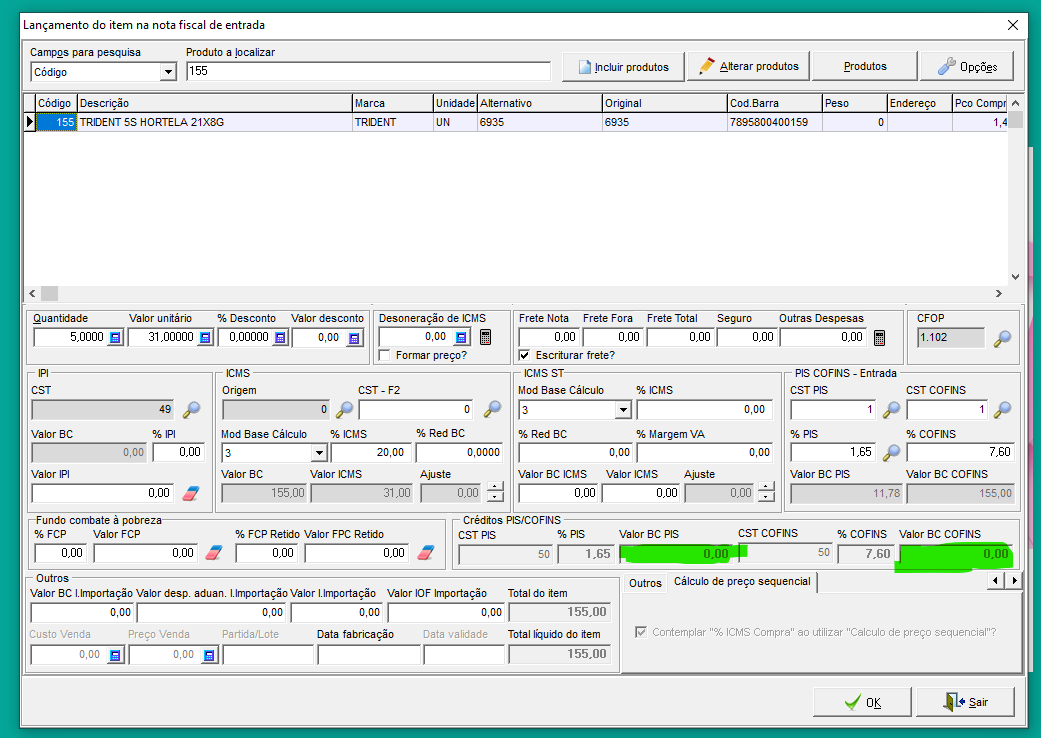The width and height of the screenshot is (1041, 738).
Task: Open calculator beside Valor unitário field
Action: click(205, 338)
